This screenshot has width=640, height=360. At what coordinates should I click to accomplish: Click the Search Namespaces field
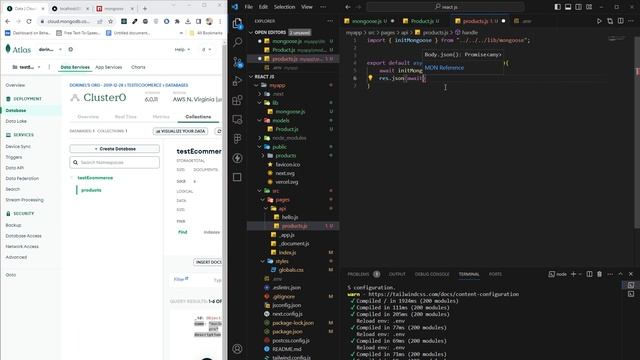(115, 162)
